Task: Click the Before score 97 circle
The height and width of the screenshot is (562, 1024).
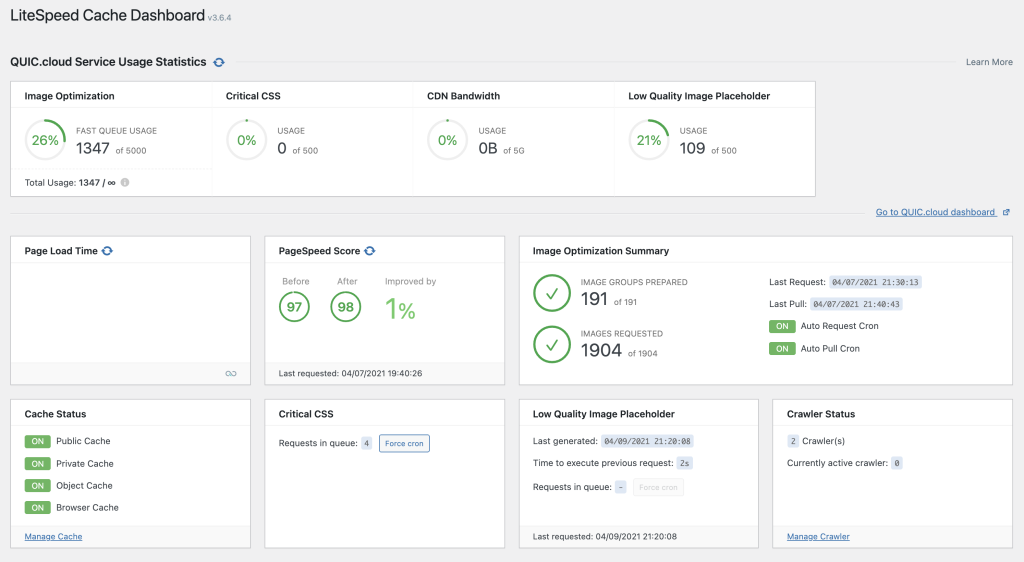Action: [295, 307]
